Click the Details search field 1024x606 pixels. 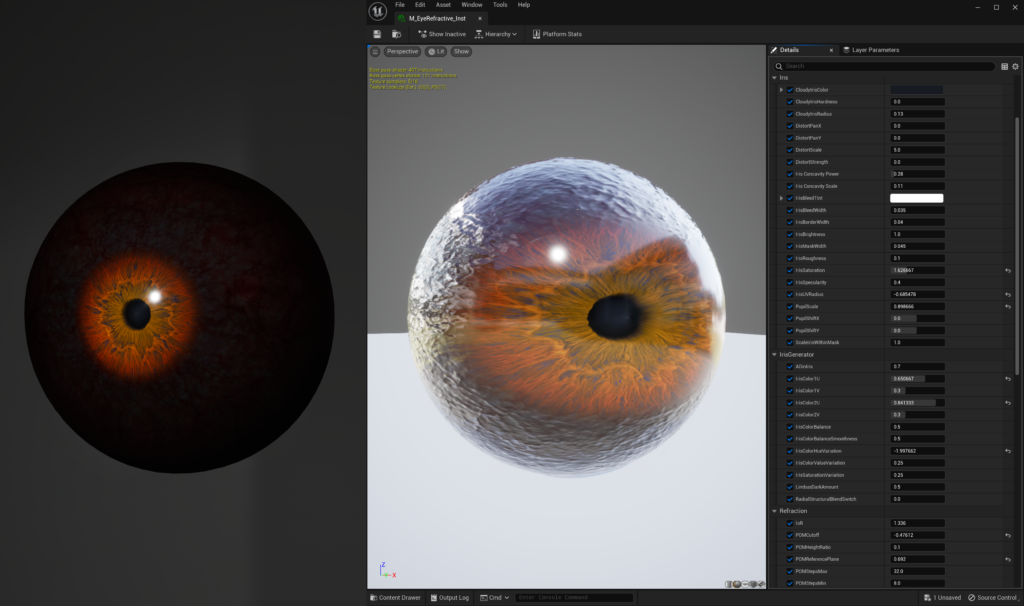pyautogui.click(x=885, y=66)
